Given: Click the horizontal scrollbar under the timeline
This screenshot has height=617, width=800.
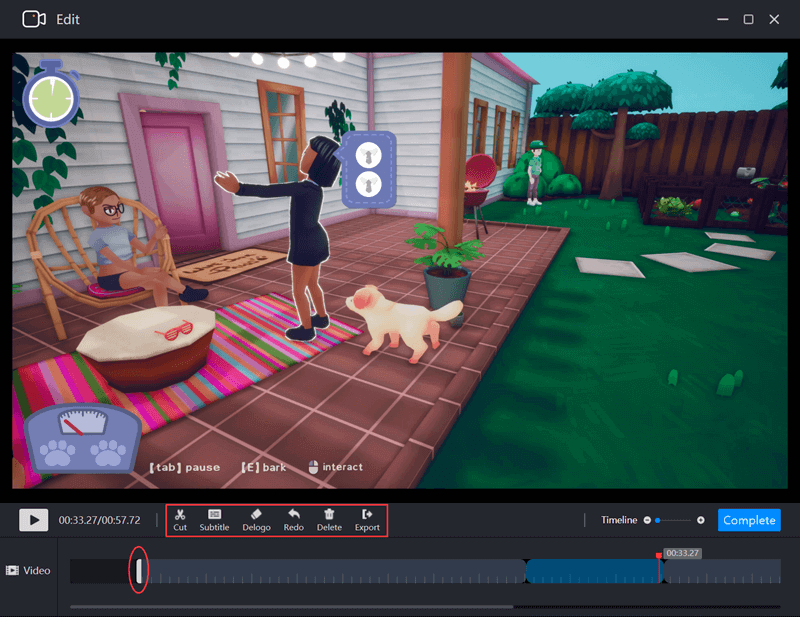Looking at the screenshot, I should click(x=291, y=607).
